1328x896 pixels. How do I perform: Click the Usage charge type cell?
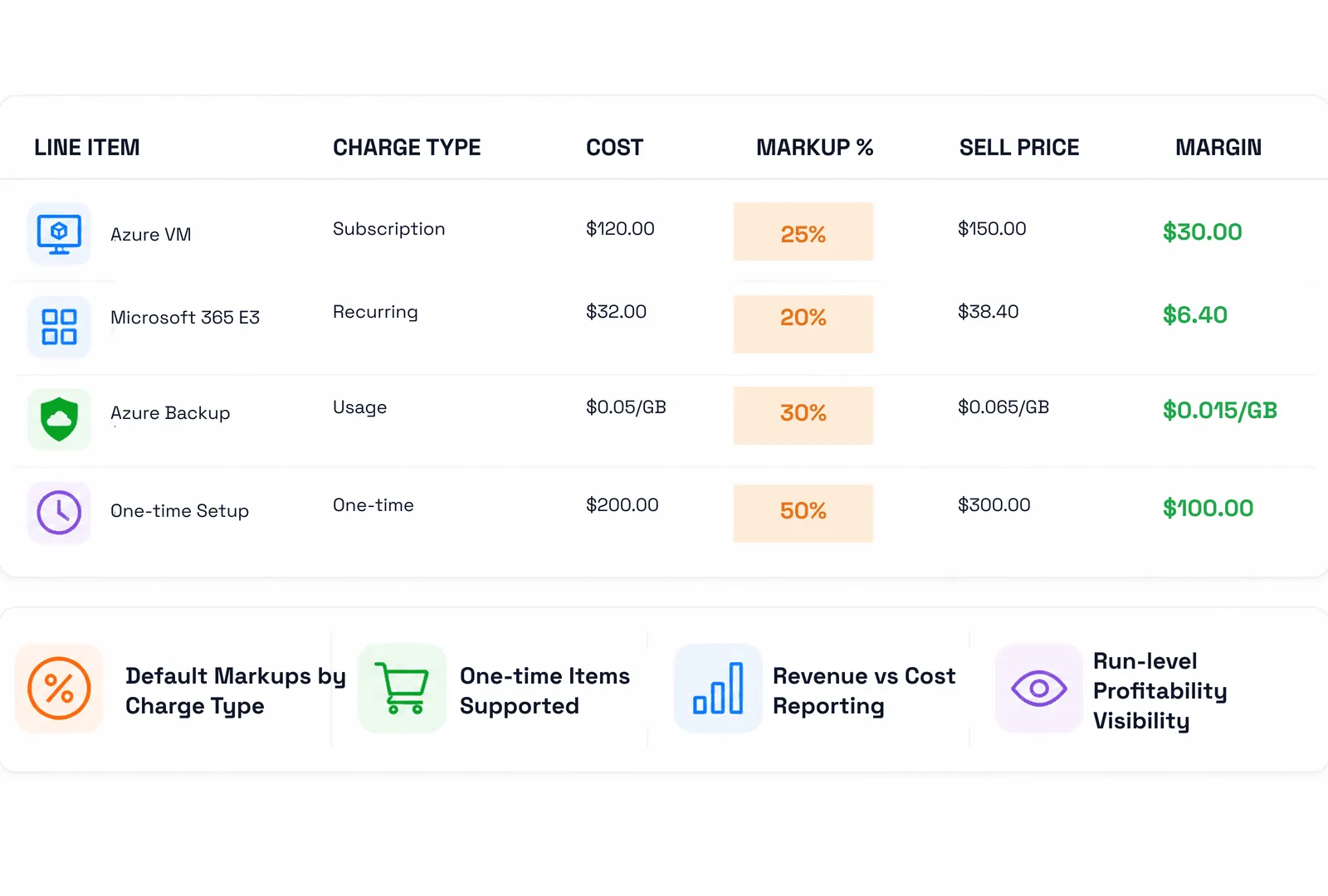pyautogui.click(x=359, y=407)
